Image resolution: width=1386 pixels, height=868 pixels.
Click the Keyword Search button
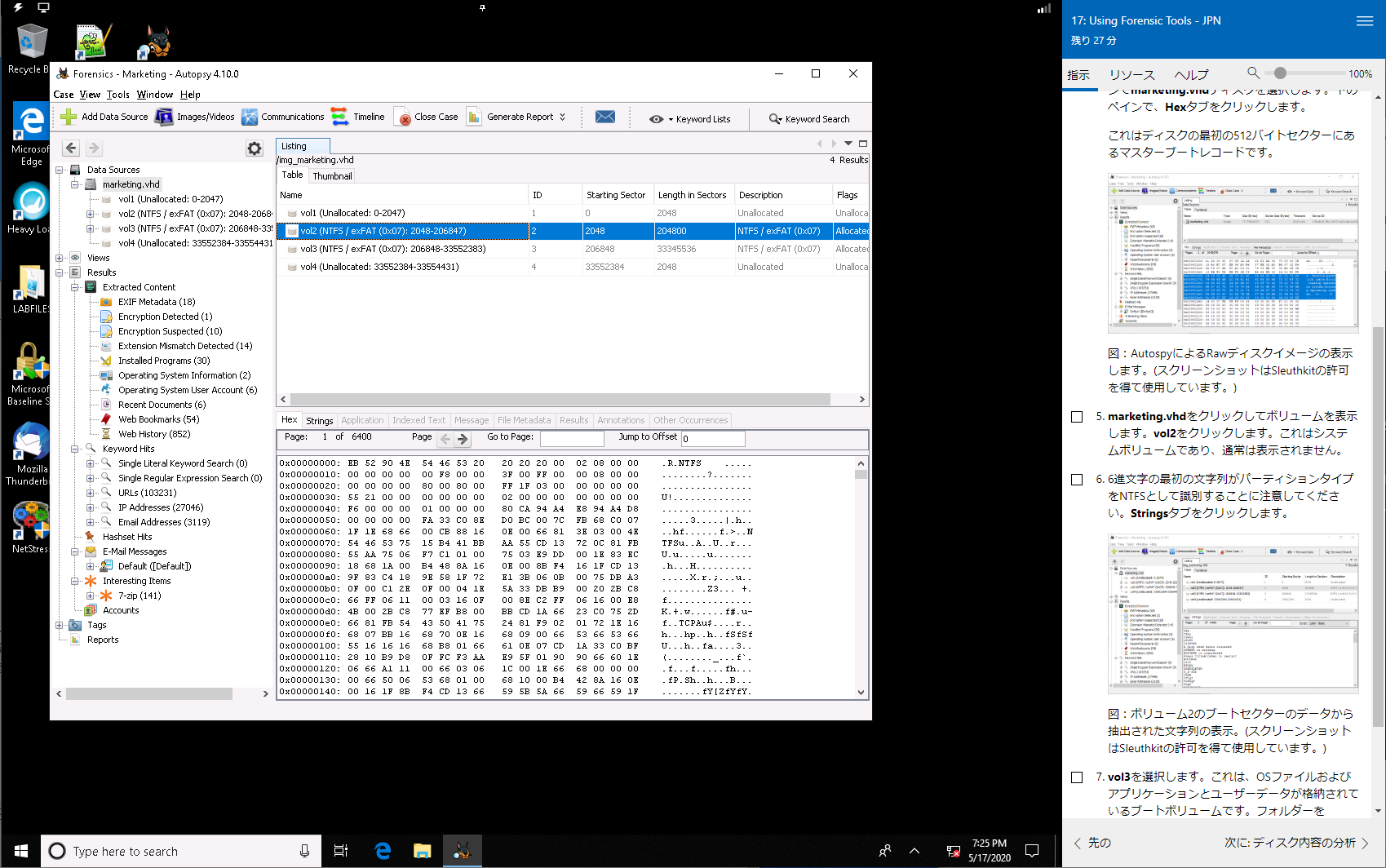[x=809, y=119]
